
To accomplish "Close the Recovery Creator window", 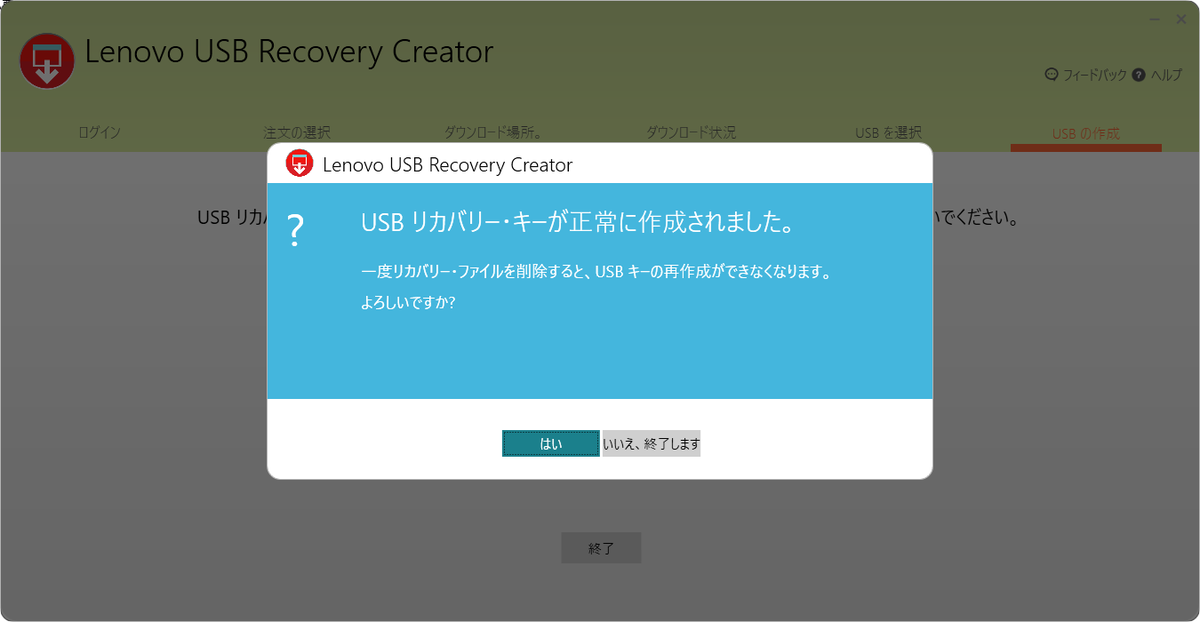I will coord(1181,18).
